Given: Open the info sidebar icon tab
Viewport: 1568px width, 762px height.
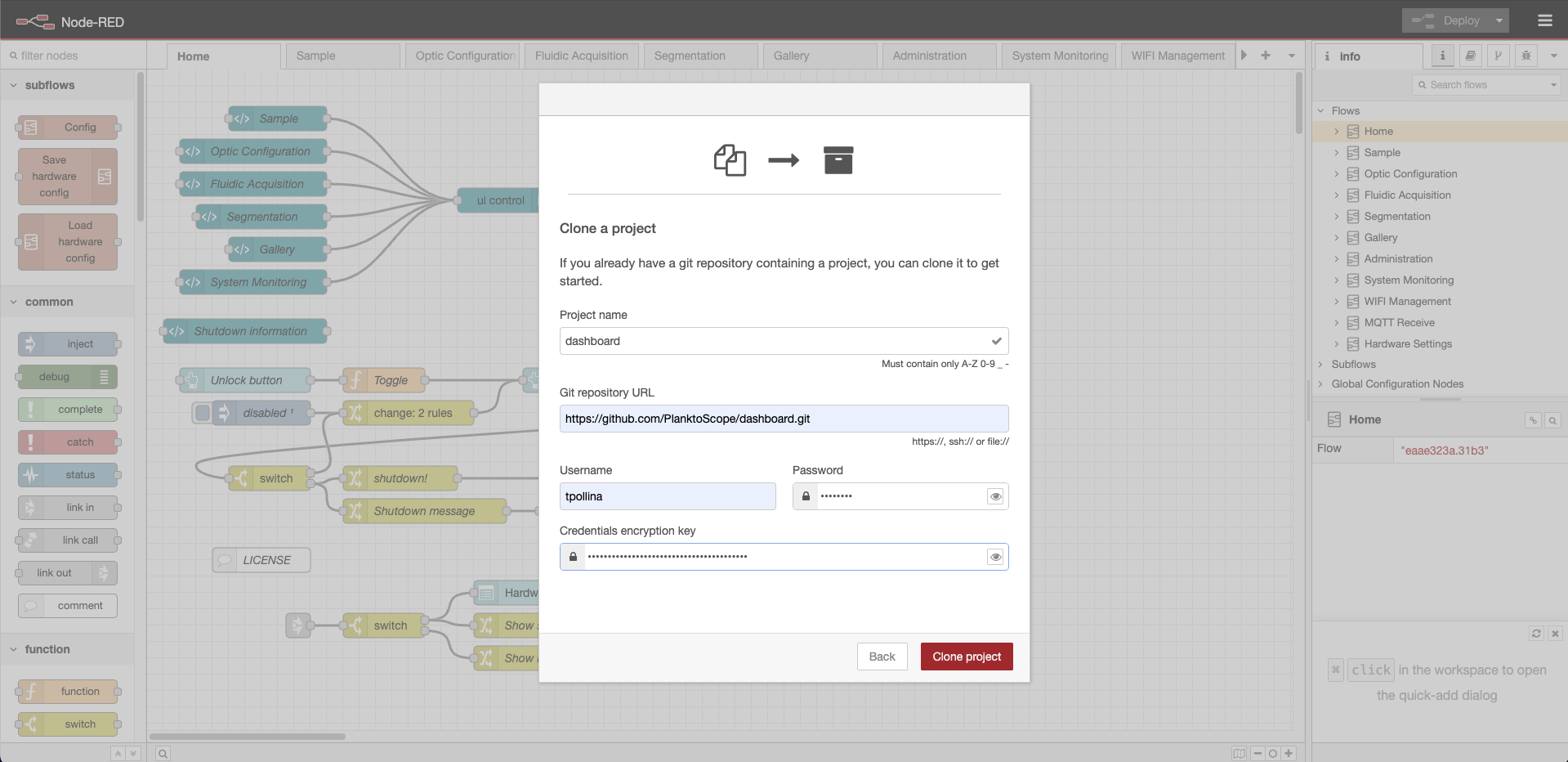Looking at the screenshot, I should tap(1442, 56).
